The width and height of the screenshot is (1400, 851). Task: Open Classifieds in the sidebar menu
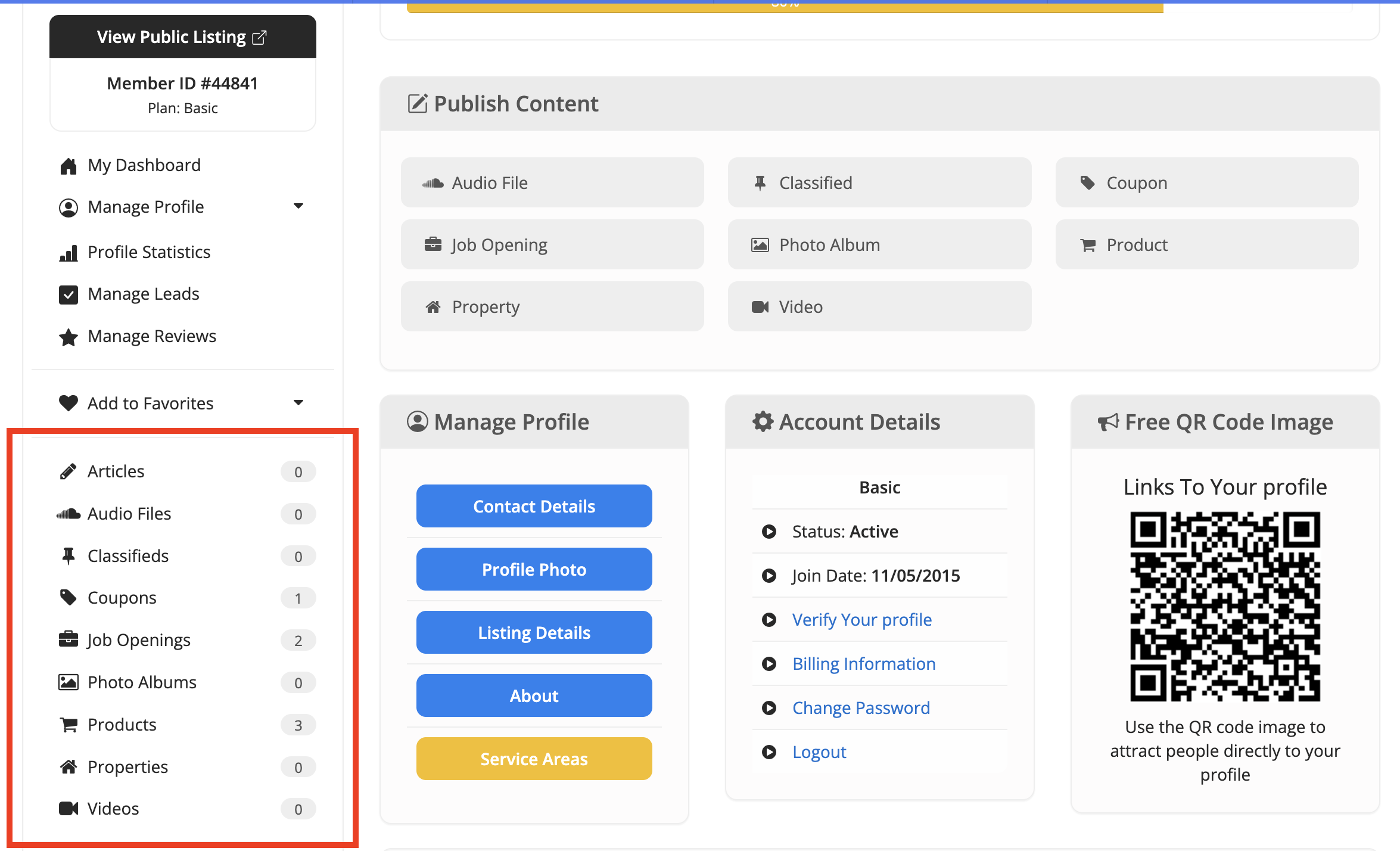(x=128, y=556)
